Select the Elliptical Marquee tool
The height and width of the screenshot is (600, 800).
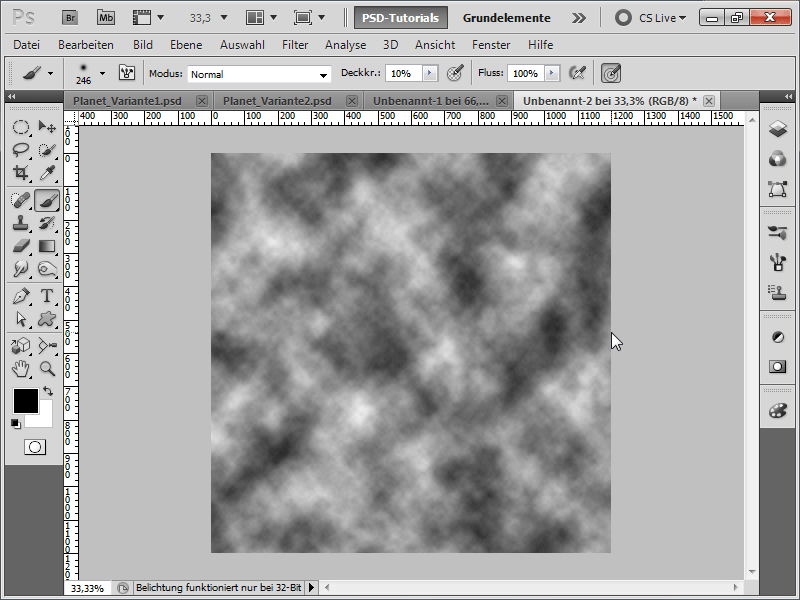[x=20, y=127]
